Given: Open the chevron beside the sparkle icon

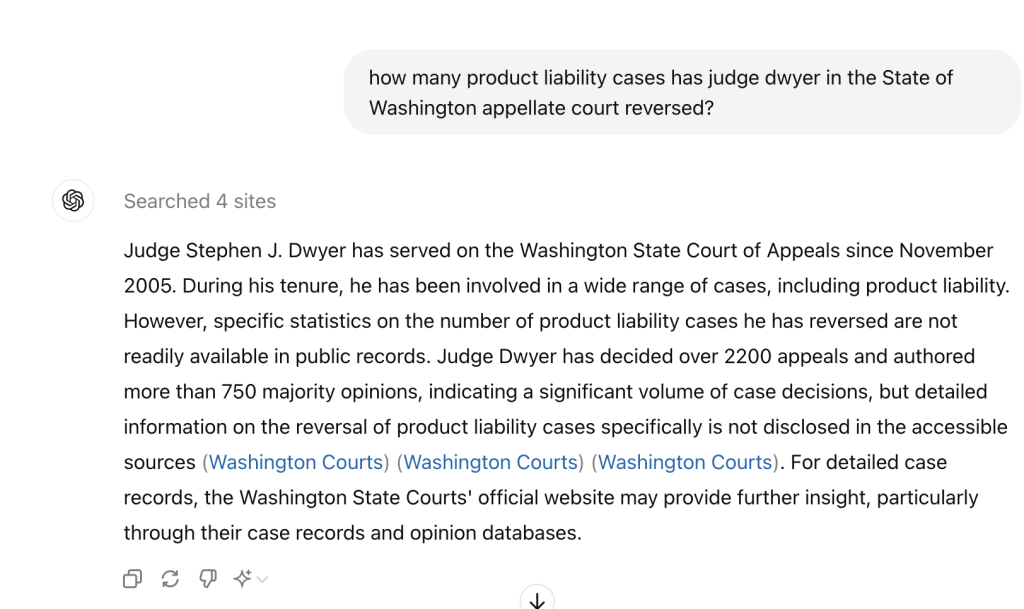Looking at the screenshot, I should [x=262, y=578].
